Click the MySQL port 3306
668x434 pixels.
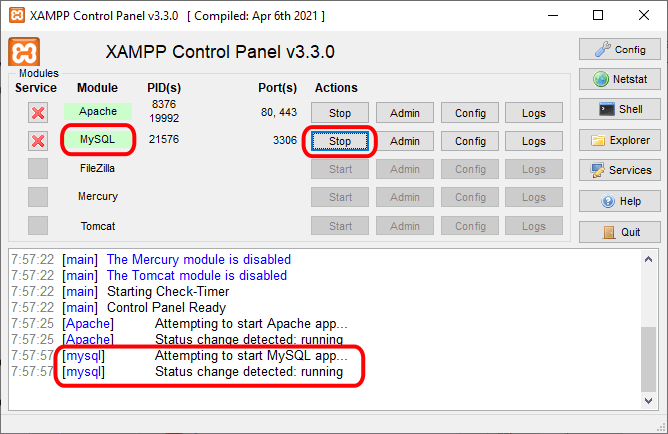coord(285,140)
